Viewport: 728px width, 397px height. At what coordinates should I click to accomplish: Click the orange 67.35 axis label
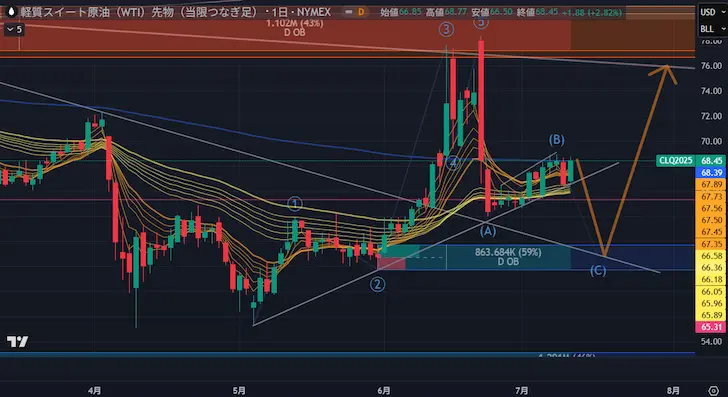[712, 244]
